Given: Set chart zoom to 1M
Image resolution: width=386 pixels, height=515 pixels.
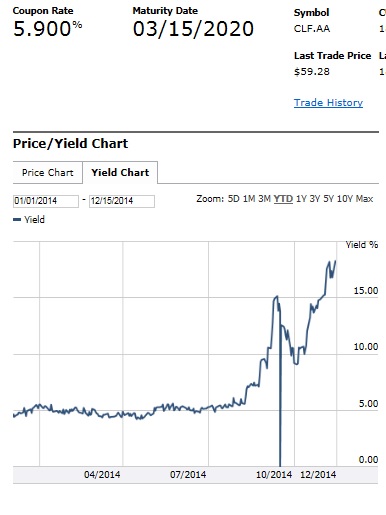Looking at the screenshot, I should (249, 199).
